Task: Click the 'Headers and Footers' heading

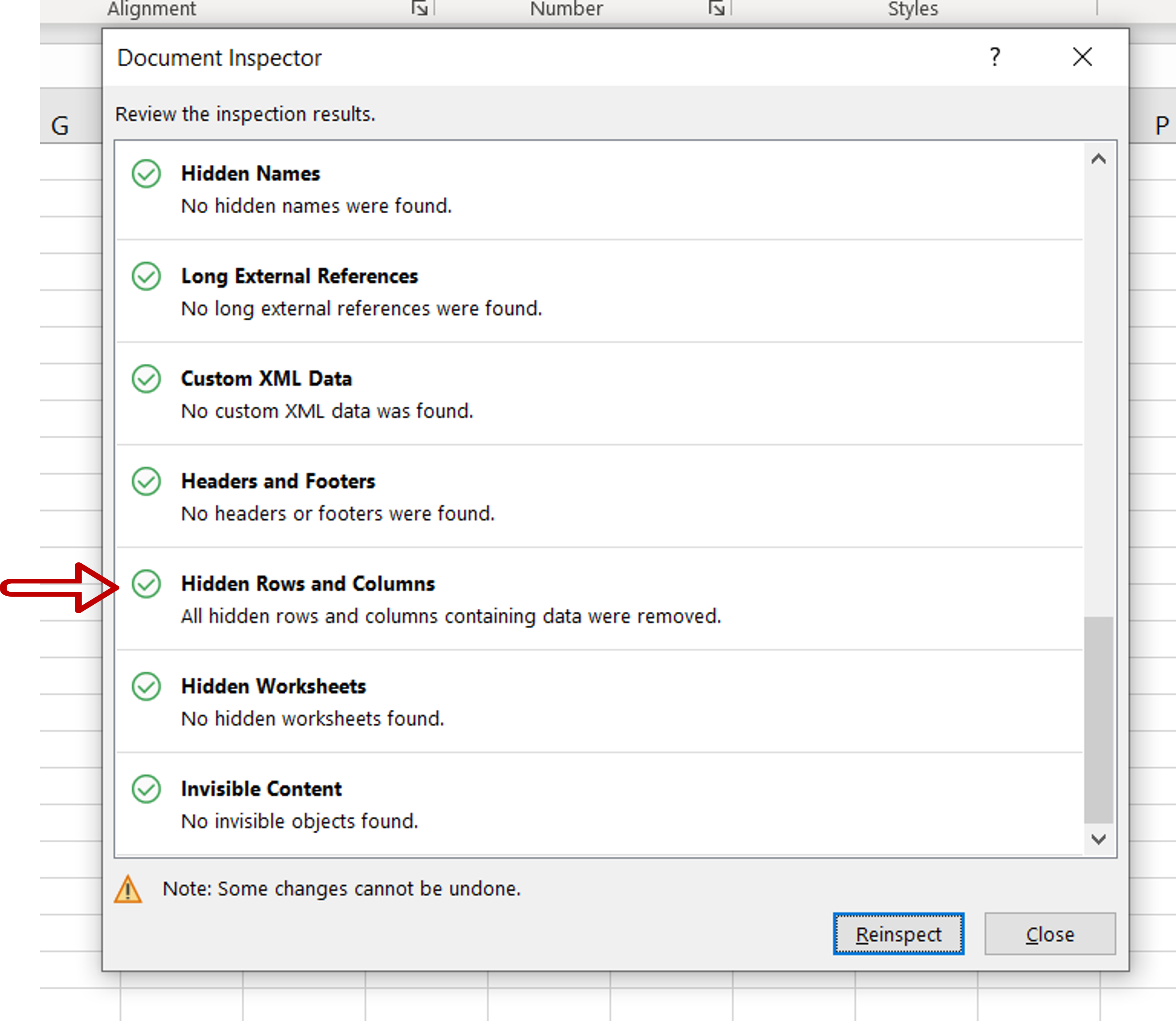Action: click(x=278, y=481)
